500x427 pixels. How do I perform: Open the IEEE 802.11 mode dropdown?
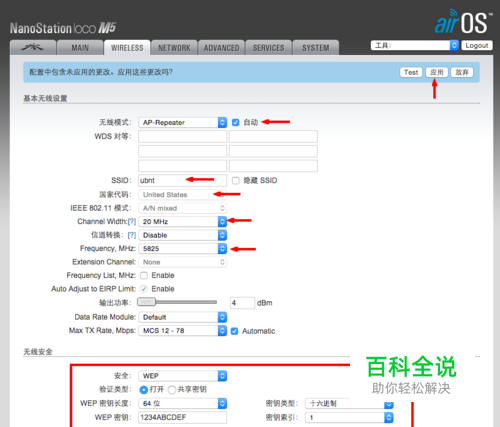[x=183, y=208]
